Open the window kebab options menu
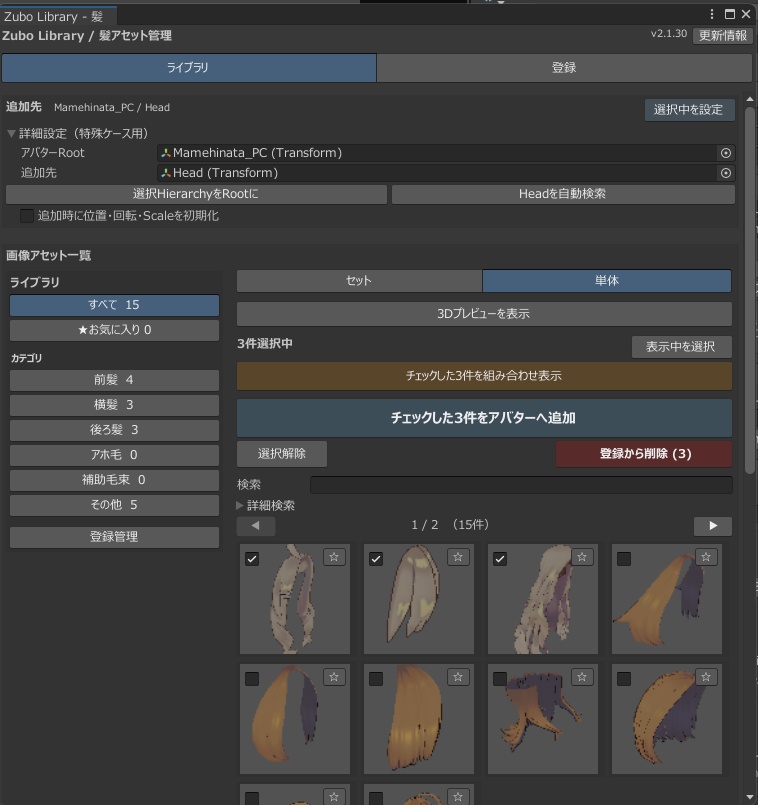Screen dimensions: 758x805 (x=712, y=14)
